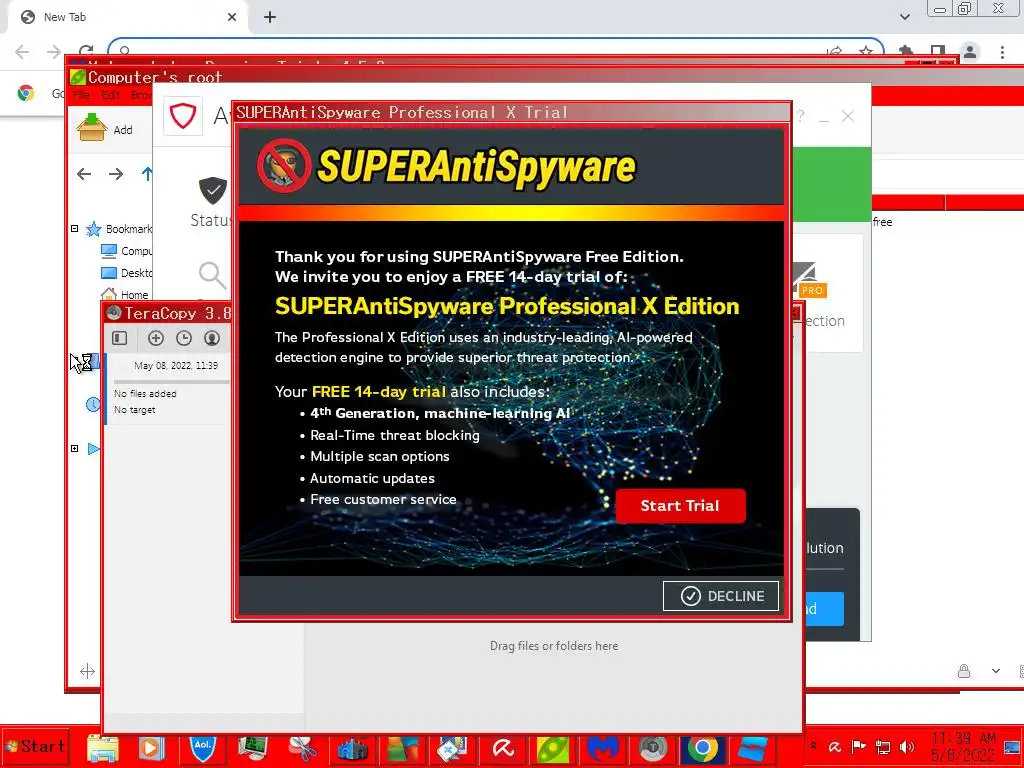The width and height of the screenshot is (1024, 768).
Task: Click 'No target' in TeraCopy
Action: coord(135,410)
